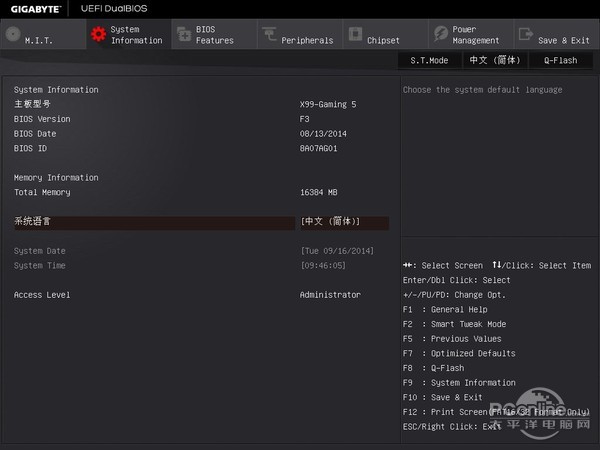This screenshot has width=600, height=450.
Task: Click the Power Management lightning icon
Action: [x=441, y=34]
